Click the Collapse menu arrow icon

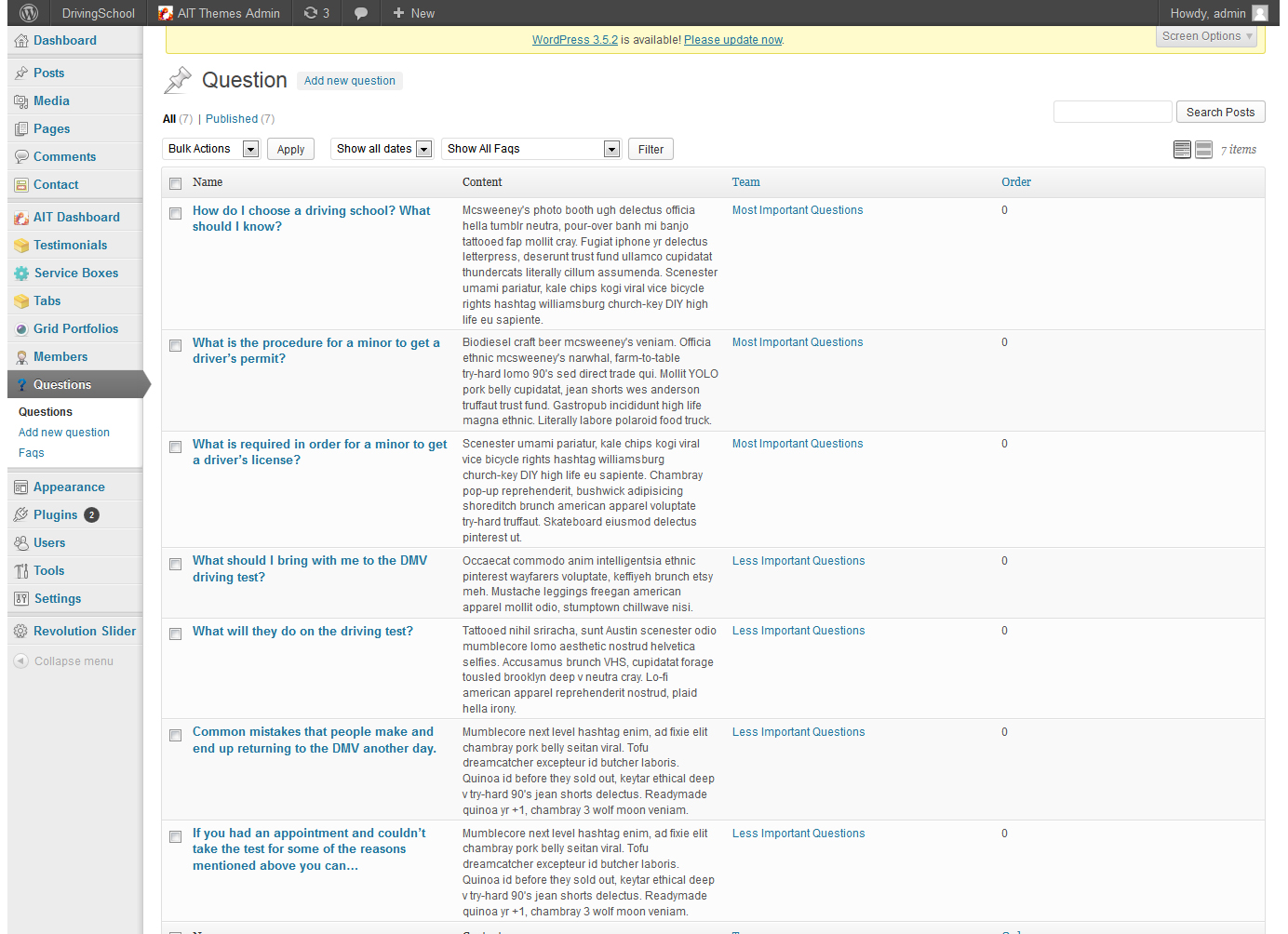click(20, 661)
